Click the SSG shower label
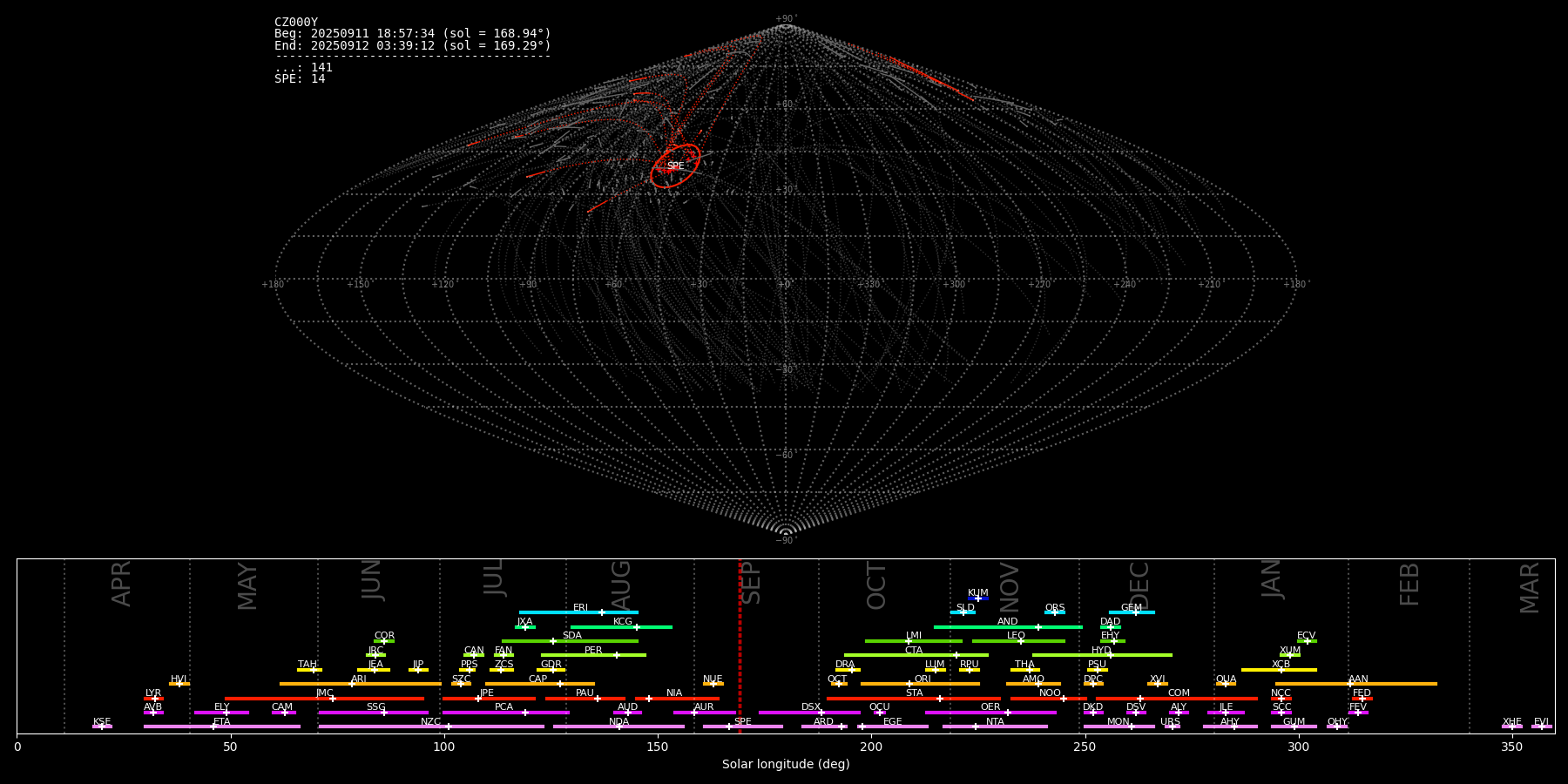 pyautogui.click(x=375, y=706)
